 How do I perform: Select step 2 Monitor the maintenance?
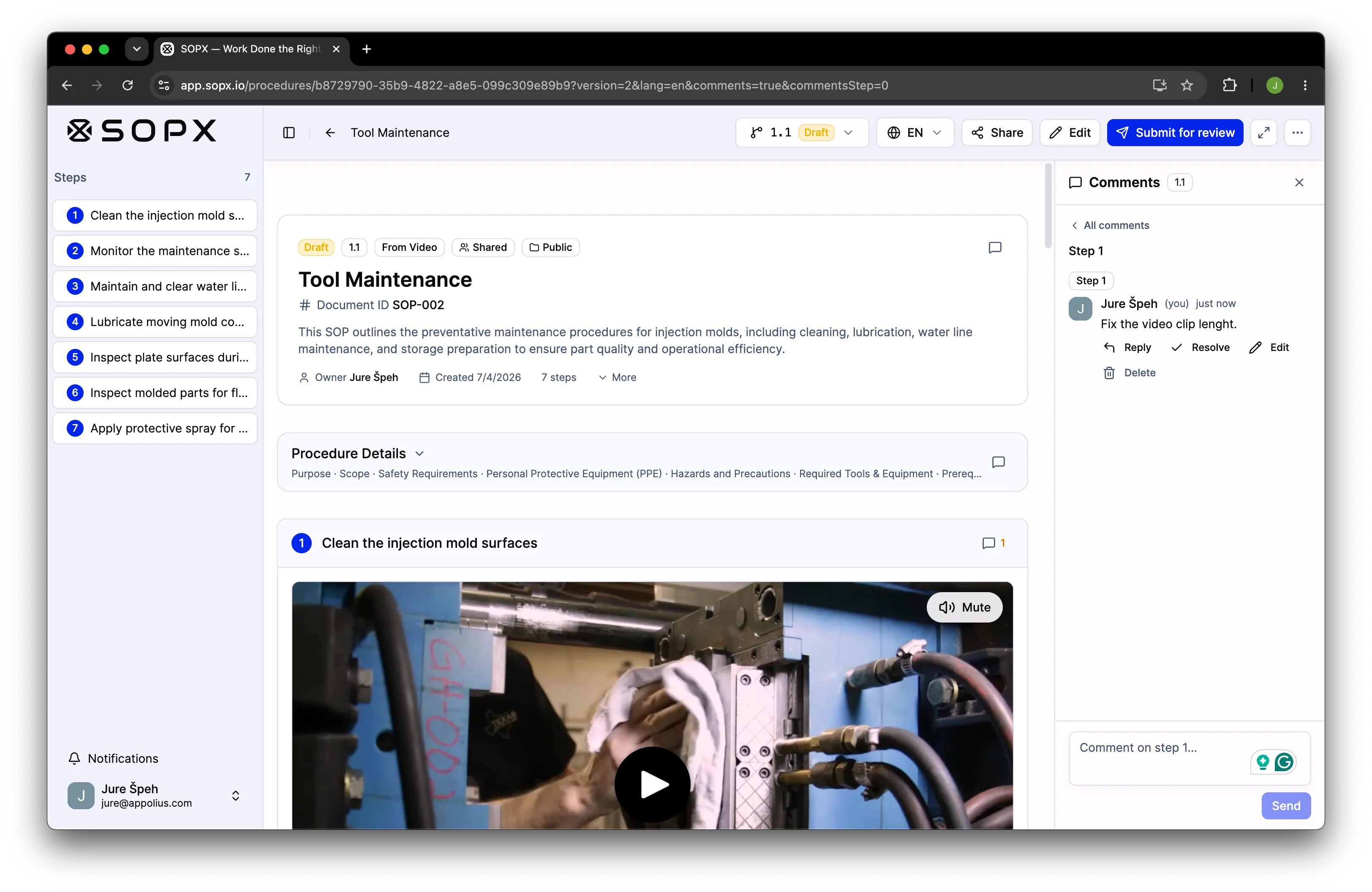pyautogui.click(x=155, y=250)
